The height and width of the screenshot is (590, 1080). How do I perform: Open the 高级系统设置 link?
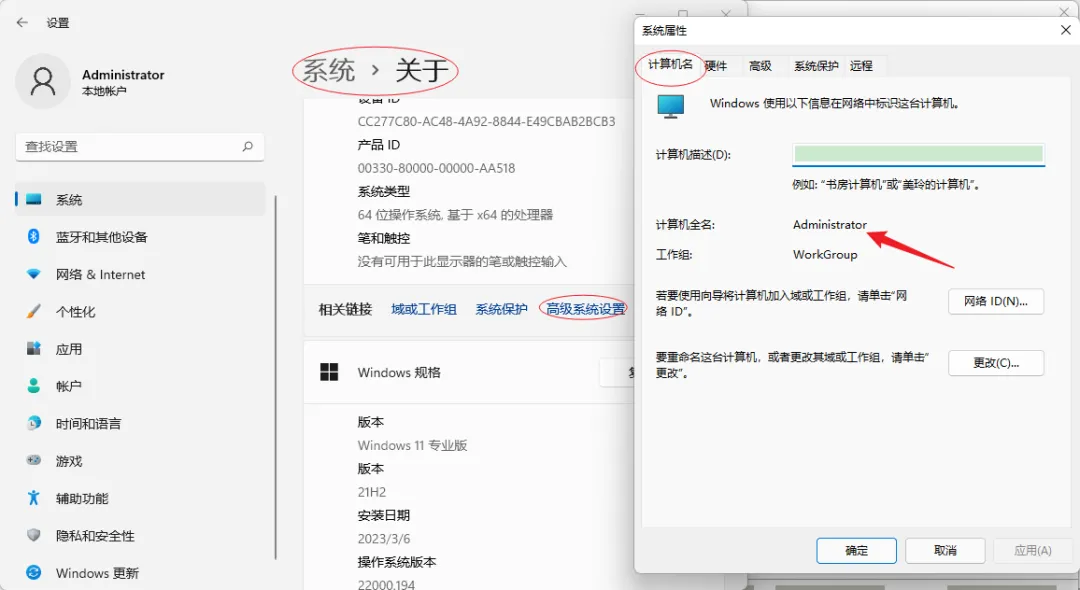pos(585,309)
